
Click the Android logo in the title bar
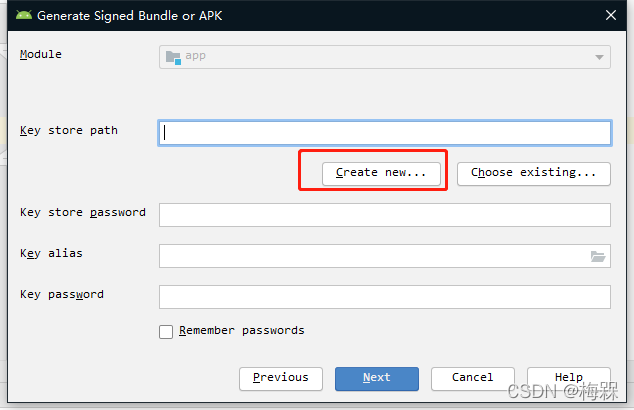pyautogui.click(x=23, y=15)
